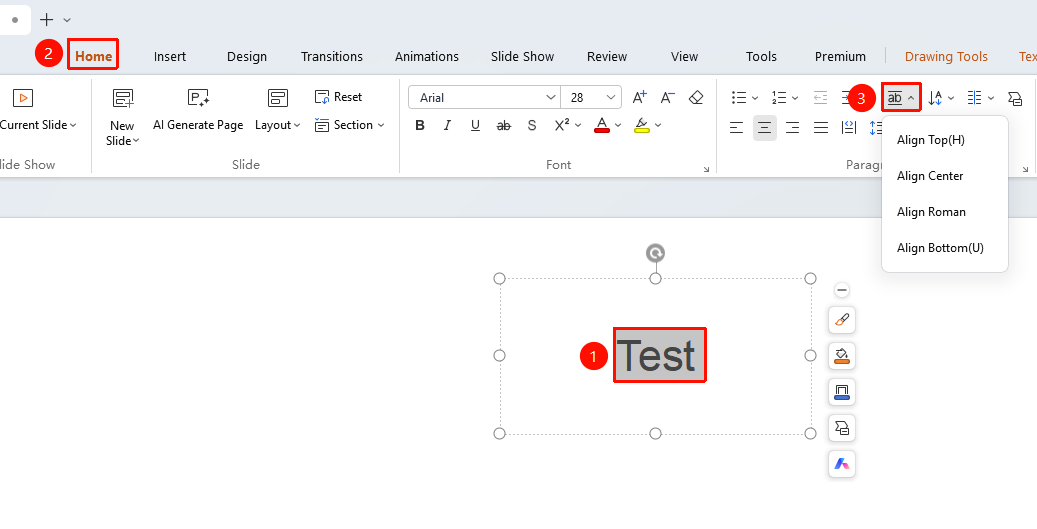This screenshot has width=1037, height=529.
Task: Expand the Layout dropdown
Action: point(298,125)
